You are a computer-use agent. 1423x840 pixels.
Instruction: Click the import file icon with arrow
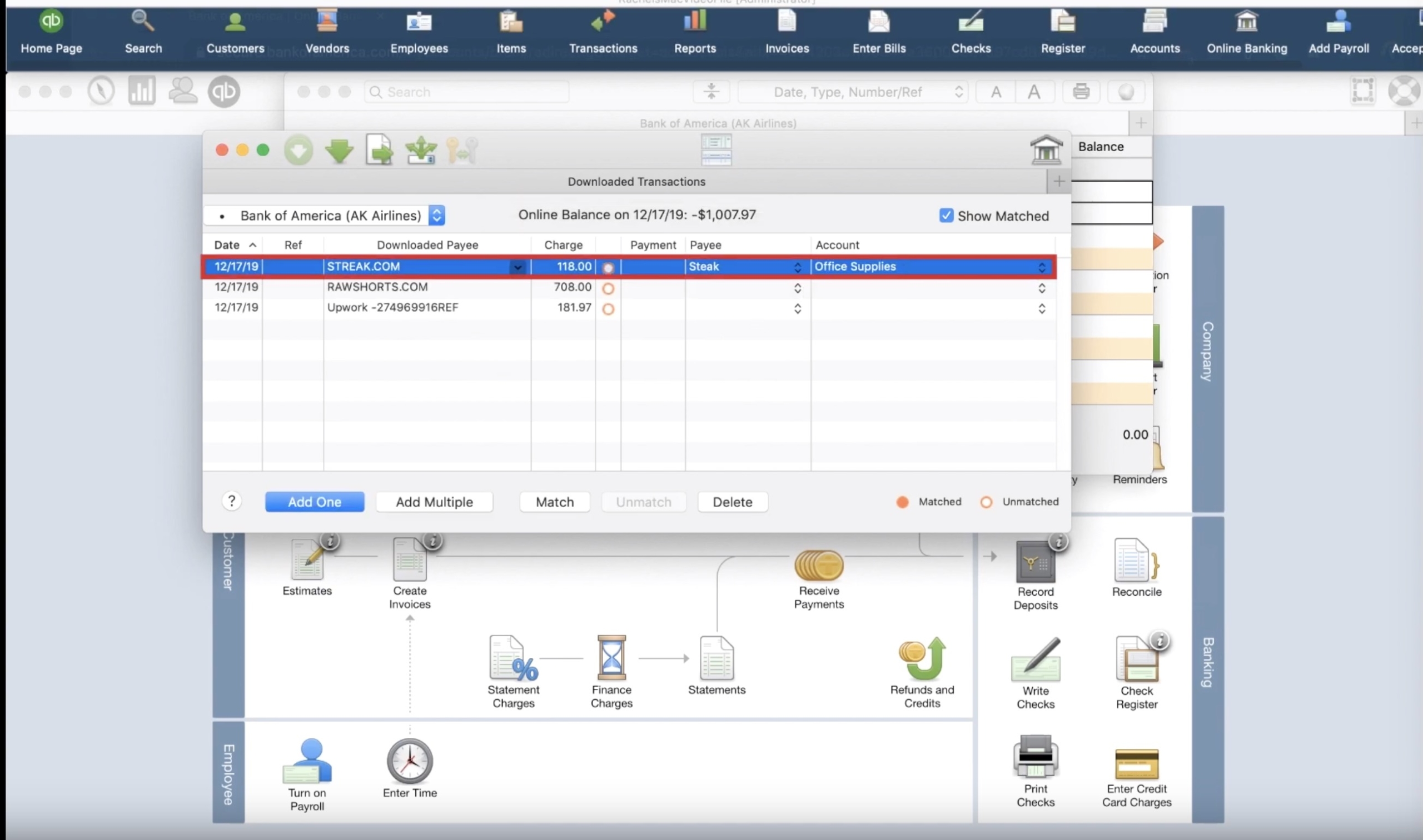coord(379,149)
